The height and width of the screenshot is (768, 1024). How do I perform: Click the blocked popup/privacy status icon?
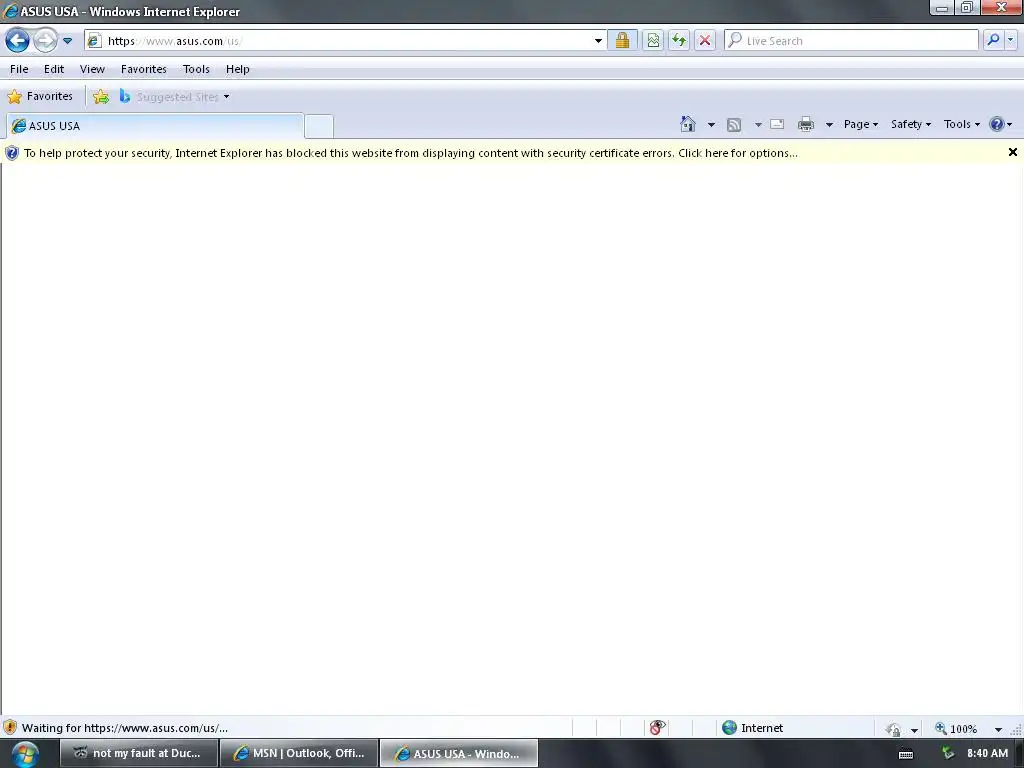point(658,728)
